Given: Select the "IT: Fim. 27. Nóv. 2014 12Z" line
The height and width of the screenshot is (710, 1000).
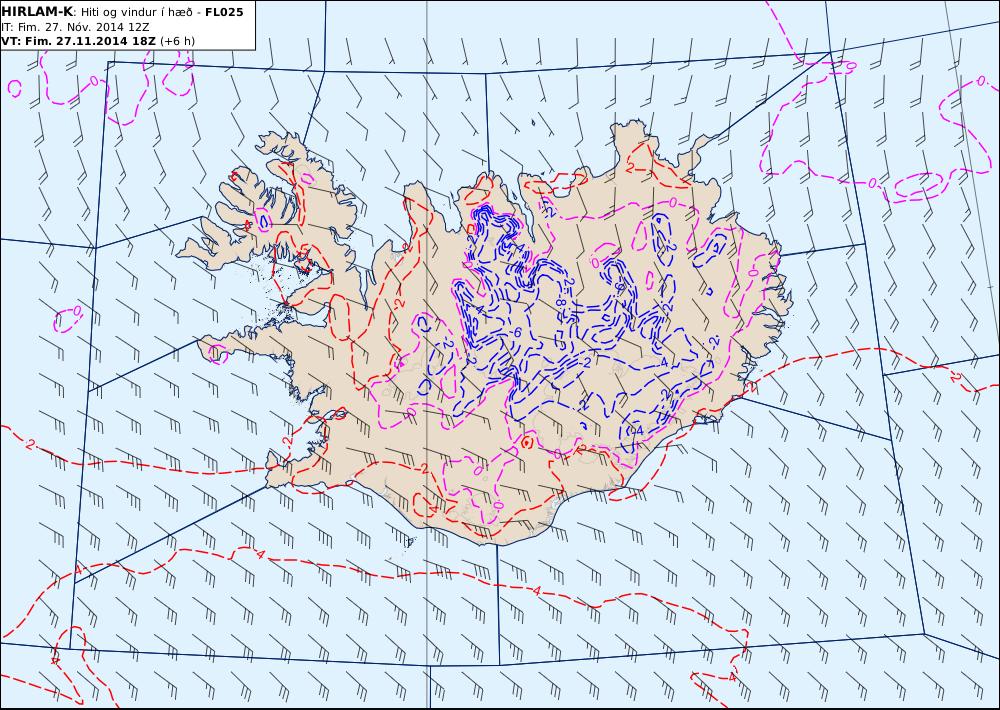Looking at the screenshot, I should point(75,27).
